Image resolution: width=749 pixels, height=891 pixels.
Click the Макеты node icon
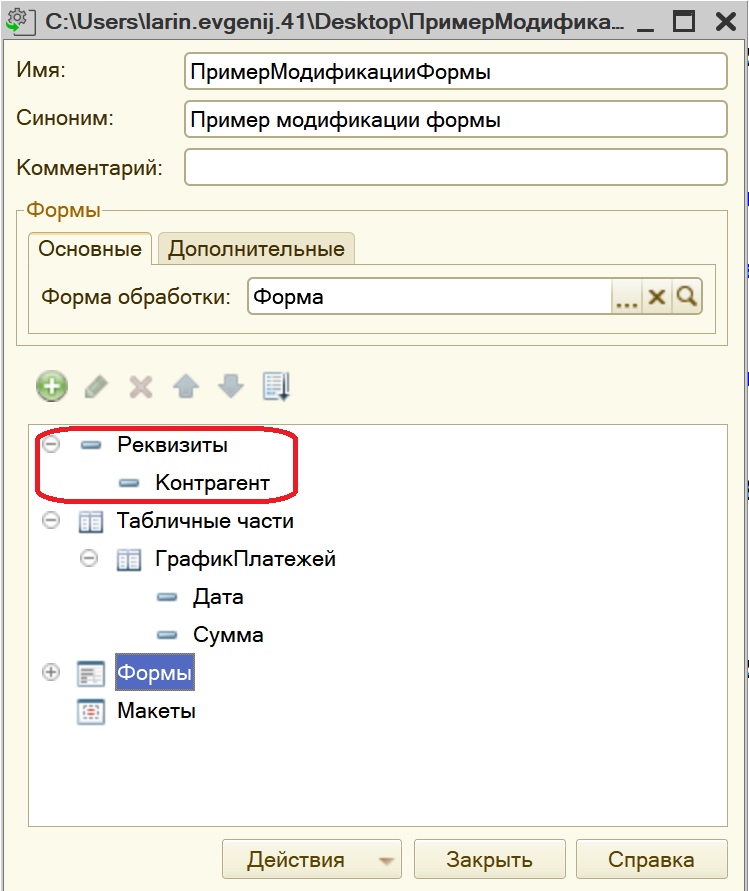click(x=91, y=712)
